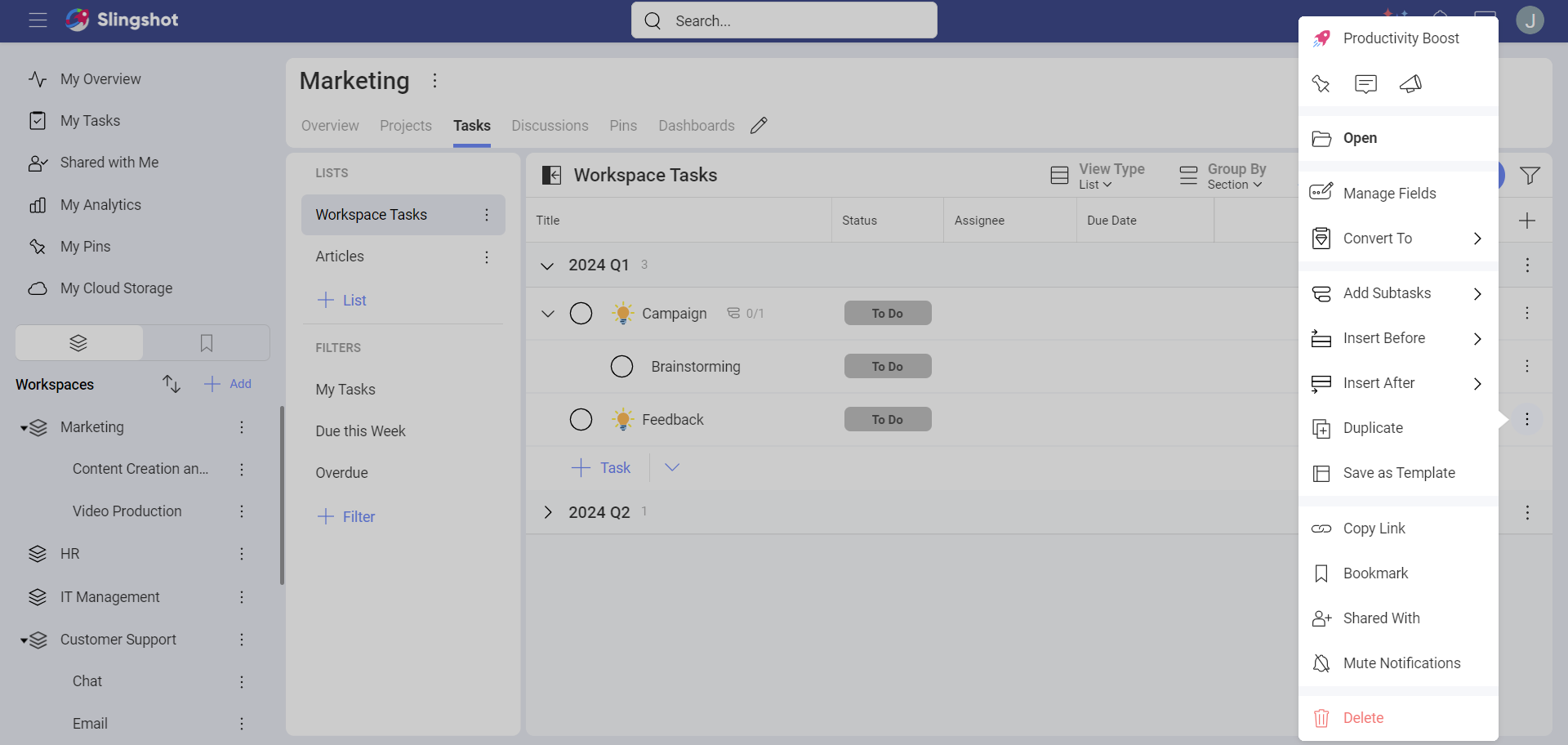Mark Campaign task complete

point(581,313)
